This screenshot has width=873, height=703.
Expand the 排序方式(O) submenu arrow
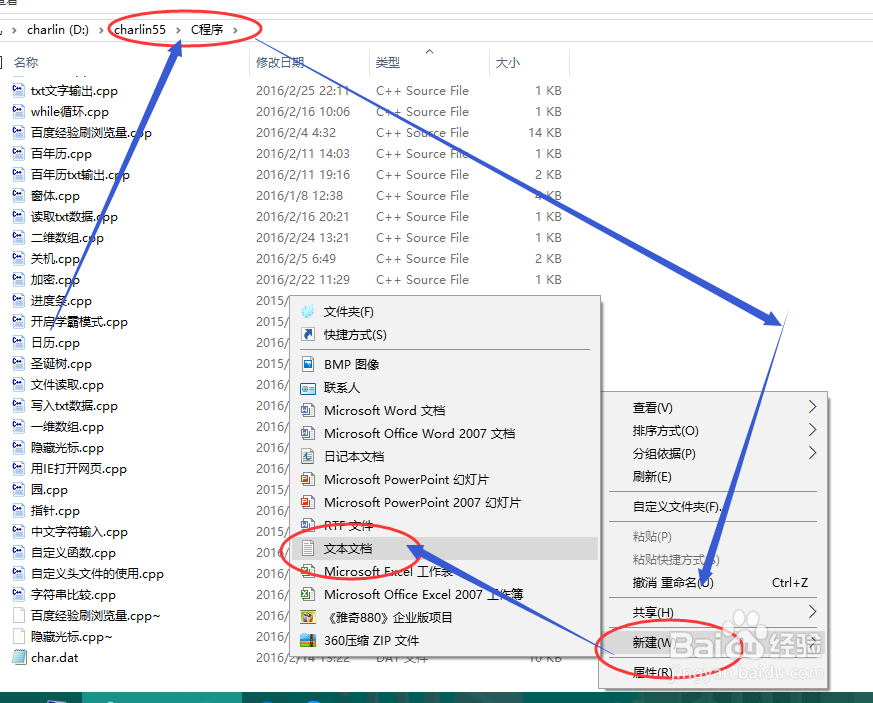812,430
